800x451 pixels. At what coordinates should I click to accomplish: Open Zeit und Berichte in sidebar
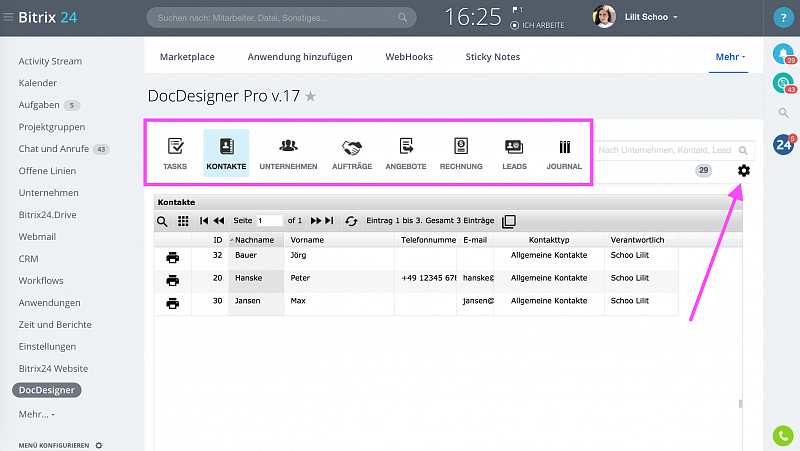(55, 324)
